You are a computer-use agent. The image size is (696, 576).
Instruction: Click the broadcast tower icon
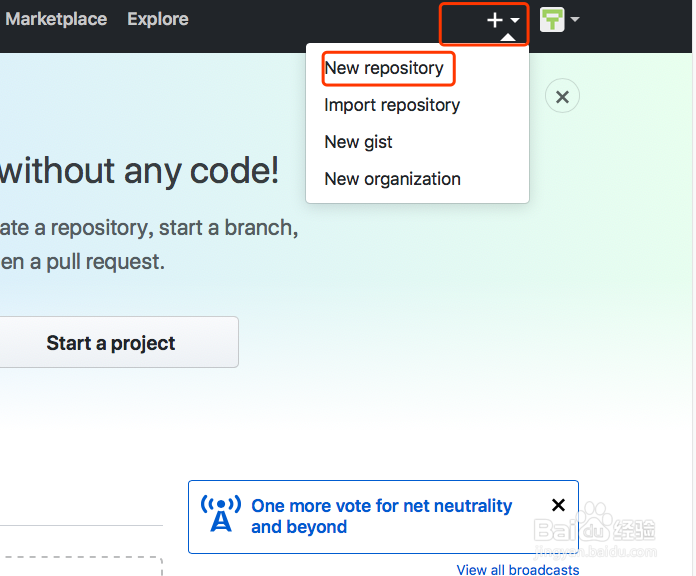pyautogui.click(x=221, y=514)
